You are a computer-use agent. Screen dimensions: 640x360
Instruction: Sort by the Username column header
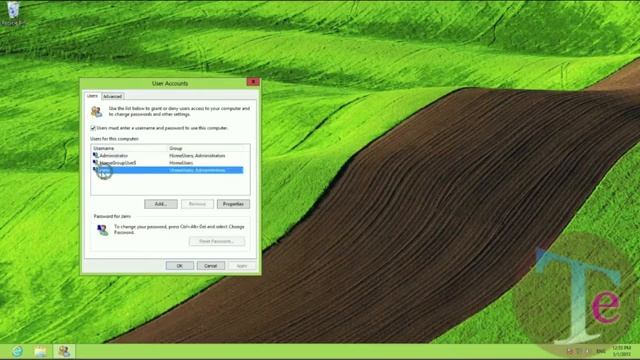click(x=129, y=148)
